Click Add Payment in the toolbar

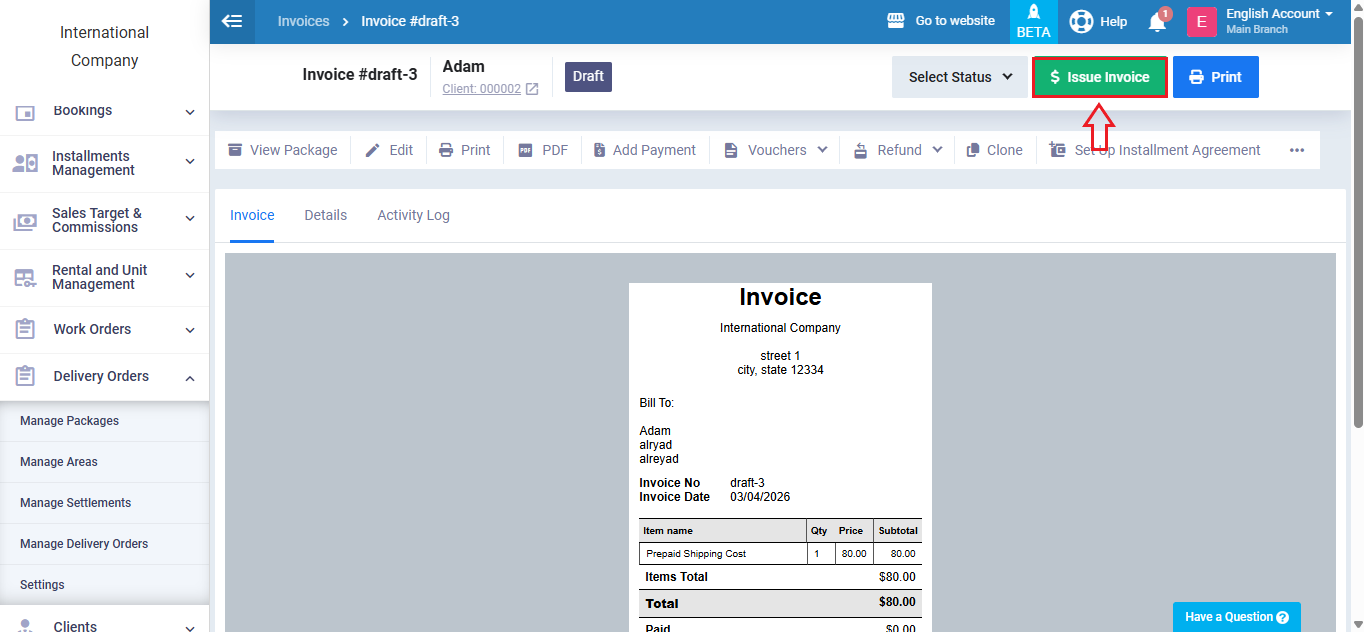644,150
